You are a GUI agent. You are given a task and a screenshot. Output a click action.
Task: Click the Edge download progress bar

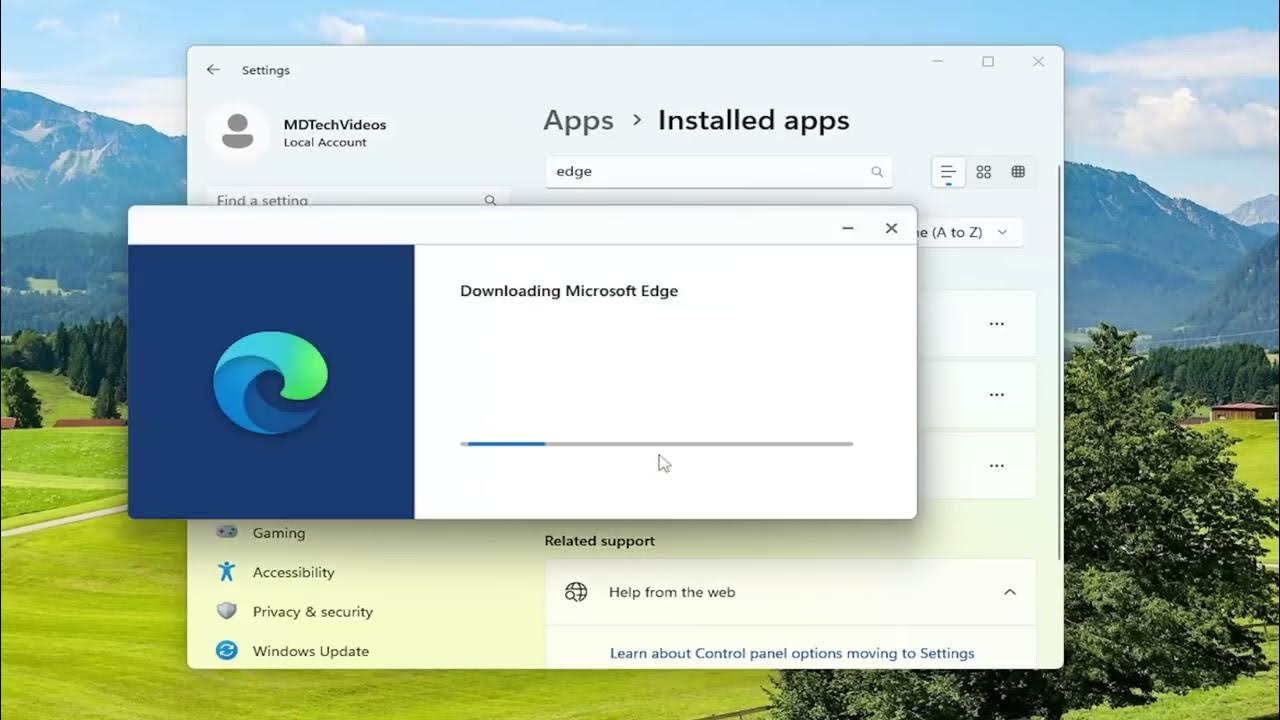[x=656, y=443]
